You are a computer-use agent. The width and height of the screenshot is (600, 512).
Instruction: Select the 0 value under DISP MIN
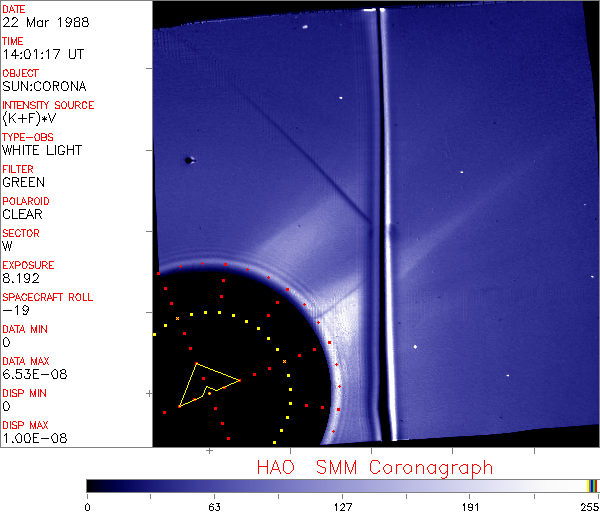(x=7, y=406)
